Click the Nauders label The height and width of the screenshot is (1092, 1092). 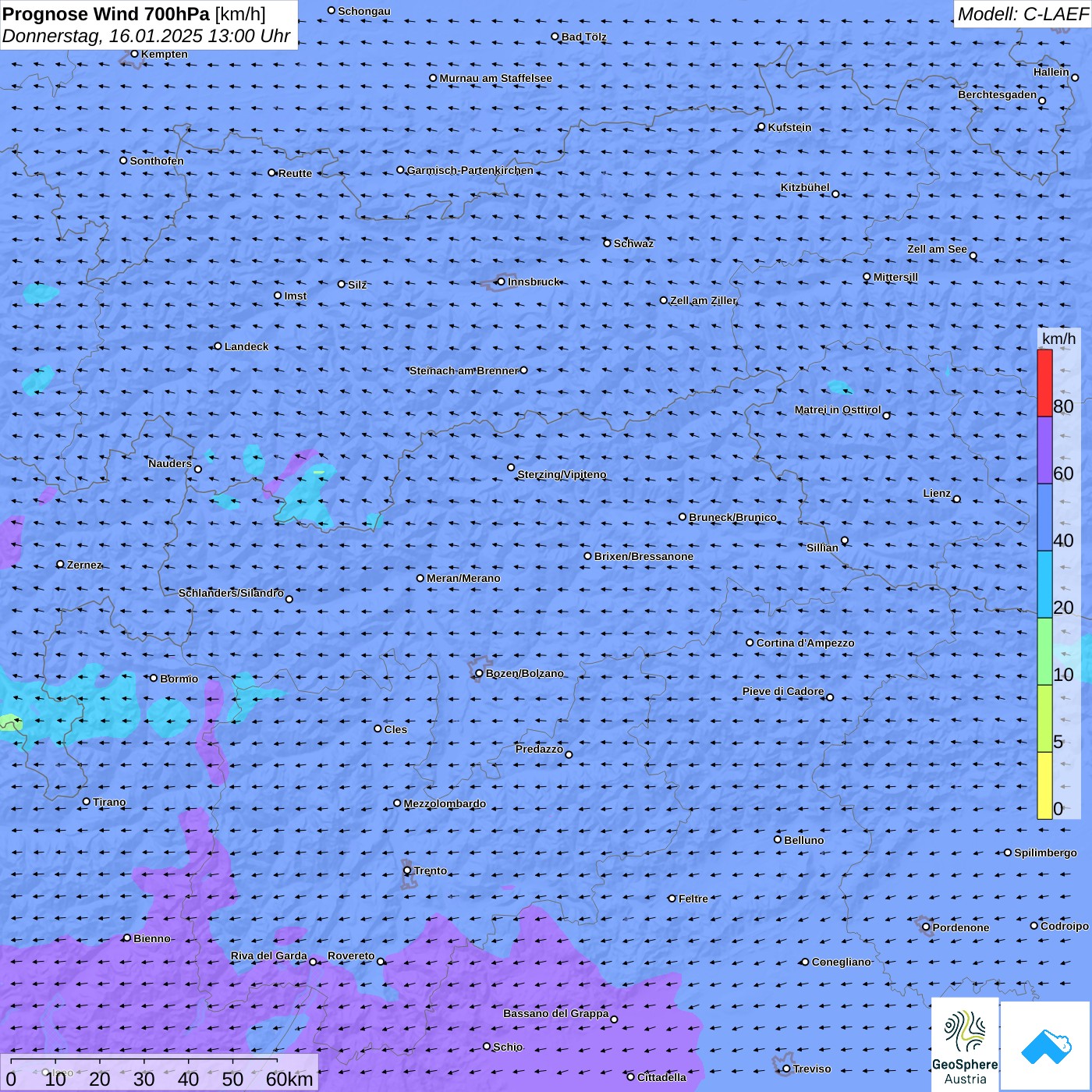pos(169,463)
